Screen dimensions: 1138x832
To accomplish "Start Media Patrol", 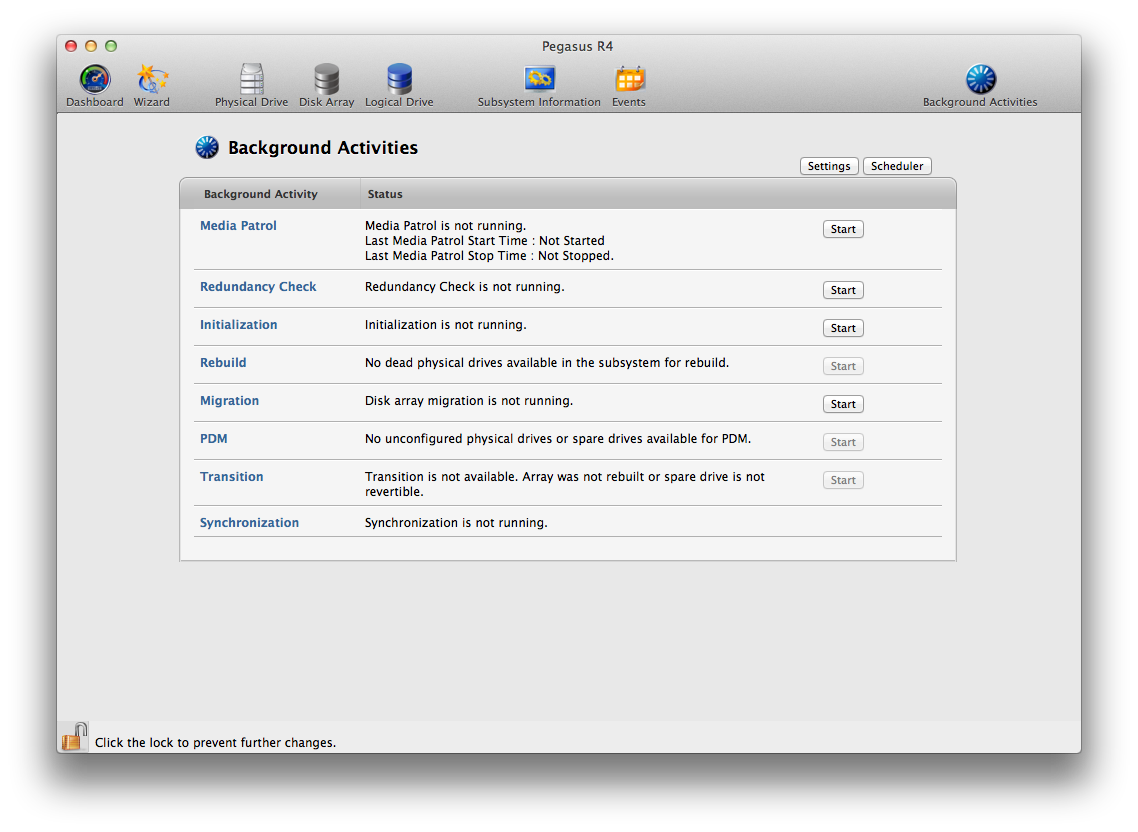I will (843, 229).
